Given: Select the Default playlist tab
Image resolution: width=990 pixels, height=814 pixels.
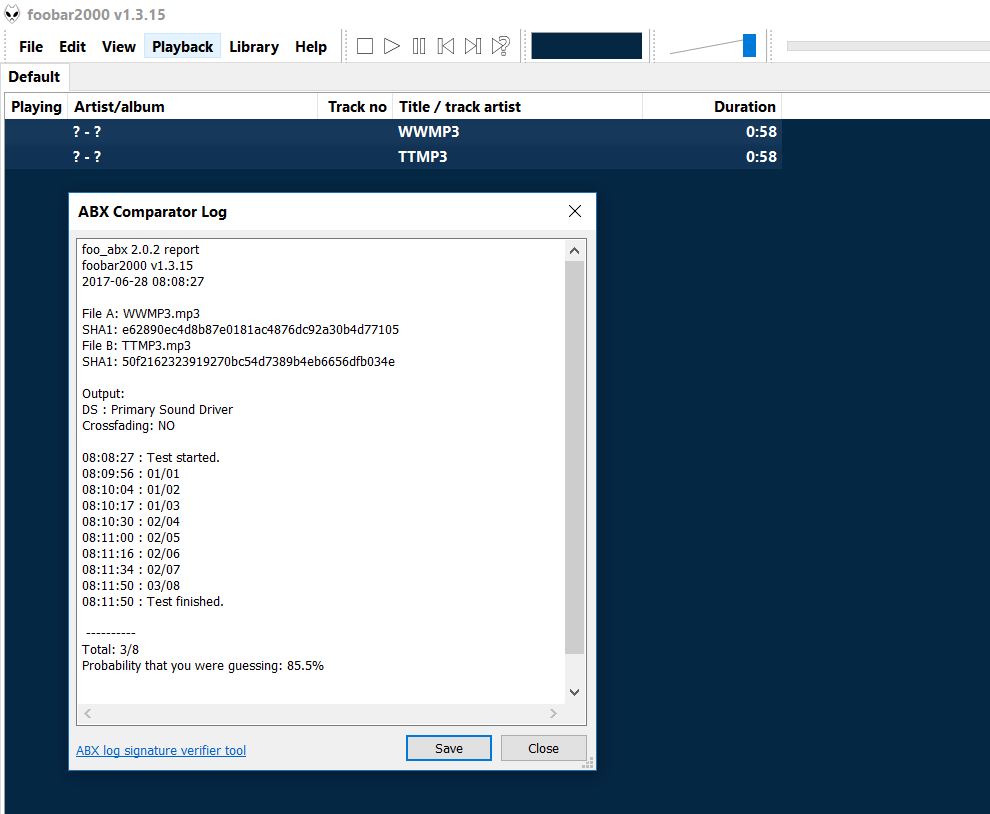Looking at the screenshot, I should click(34, 77).
